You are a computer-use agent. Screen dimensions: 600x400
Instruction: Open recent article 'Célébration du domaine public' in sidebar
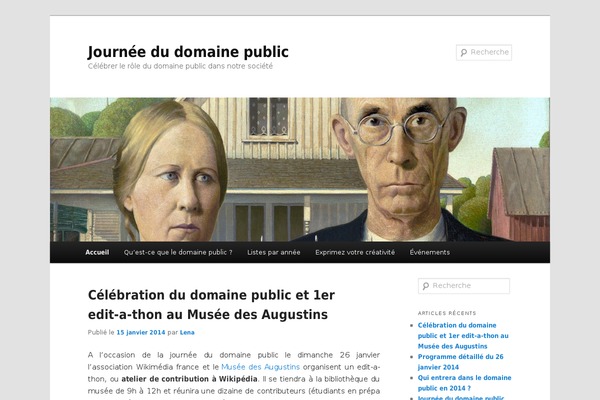click(463, 336)
